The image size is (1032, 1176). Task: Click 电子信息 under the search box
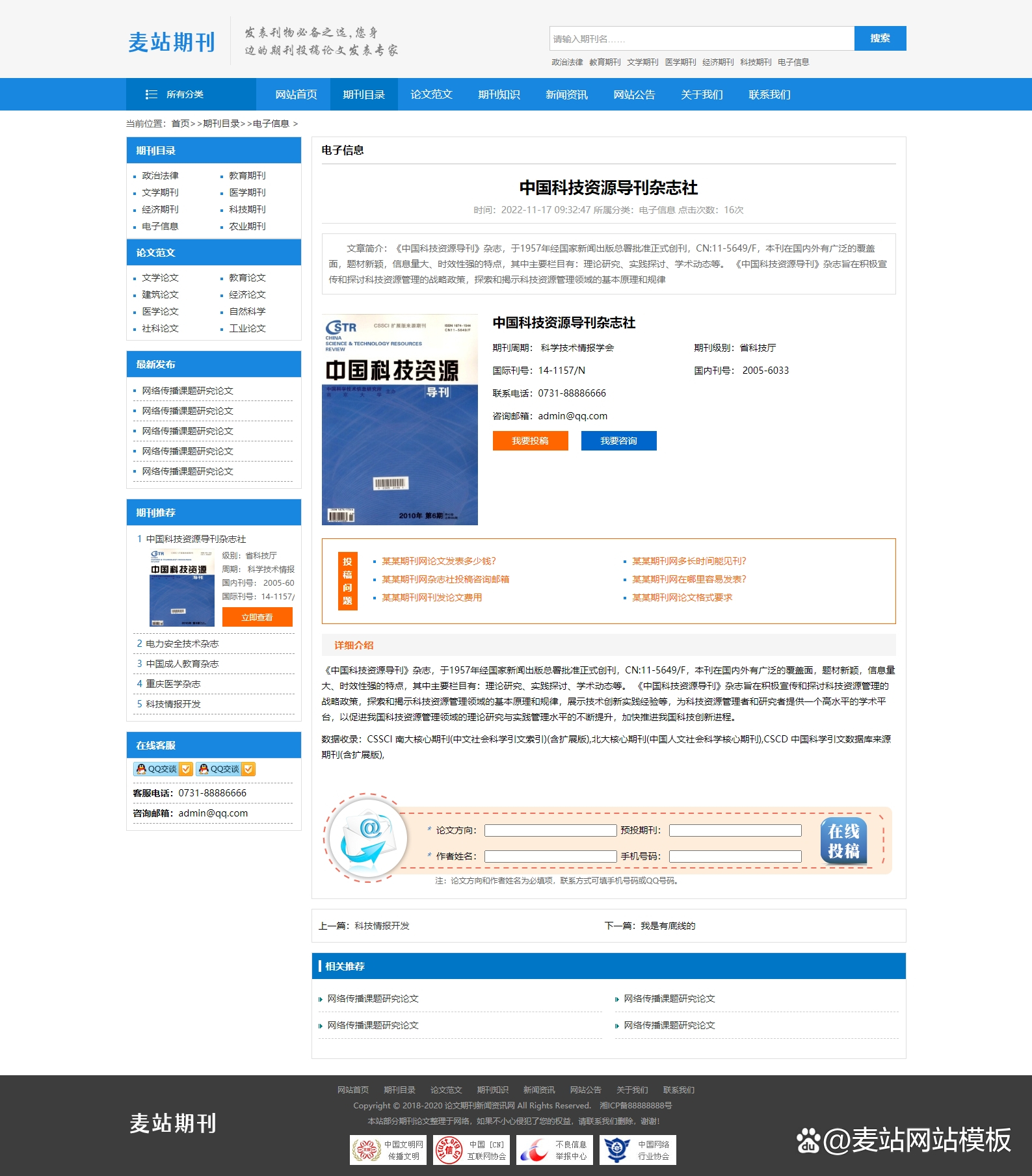(x=793, y=62)
